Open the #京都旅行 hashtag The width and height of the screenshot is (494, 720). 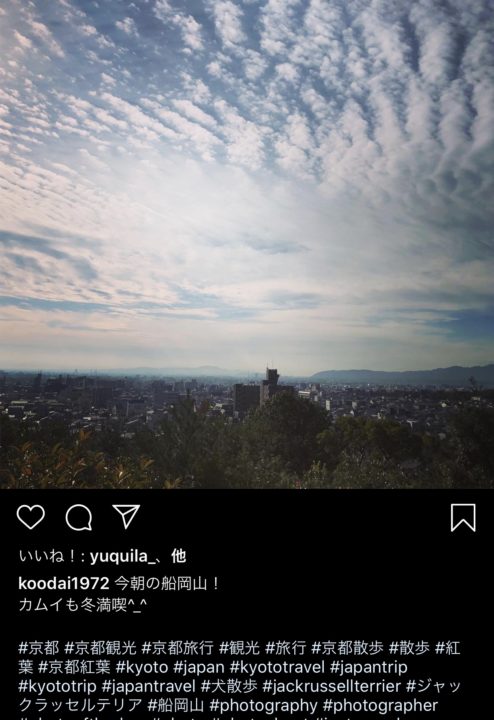point(178,648)
